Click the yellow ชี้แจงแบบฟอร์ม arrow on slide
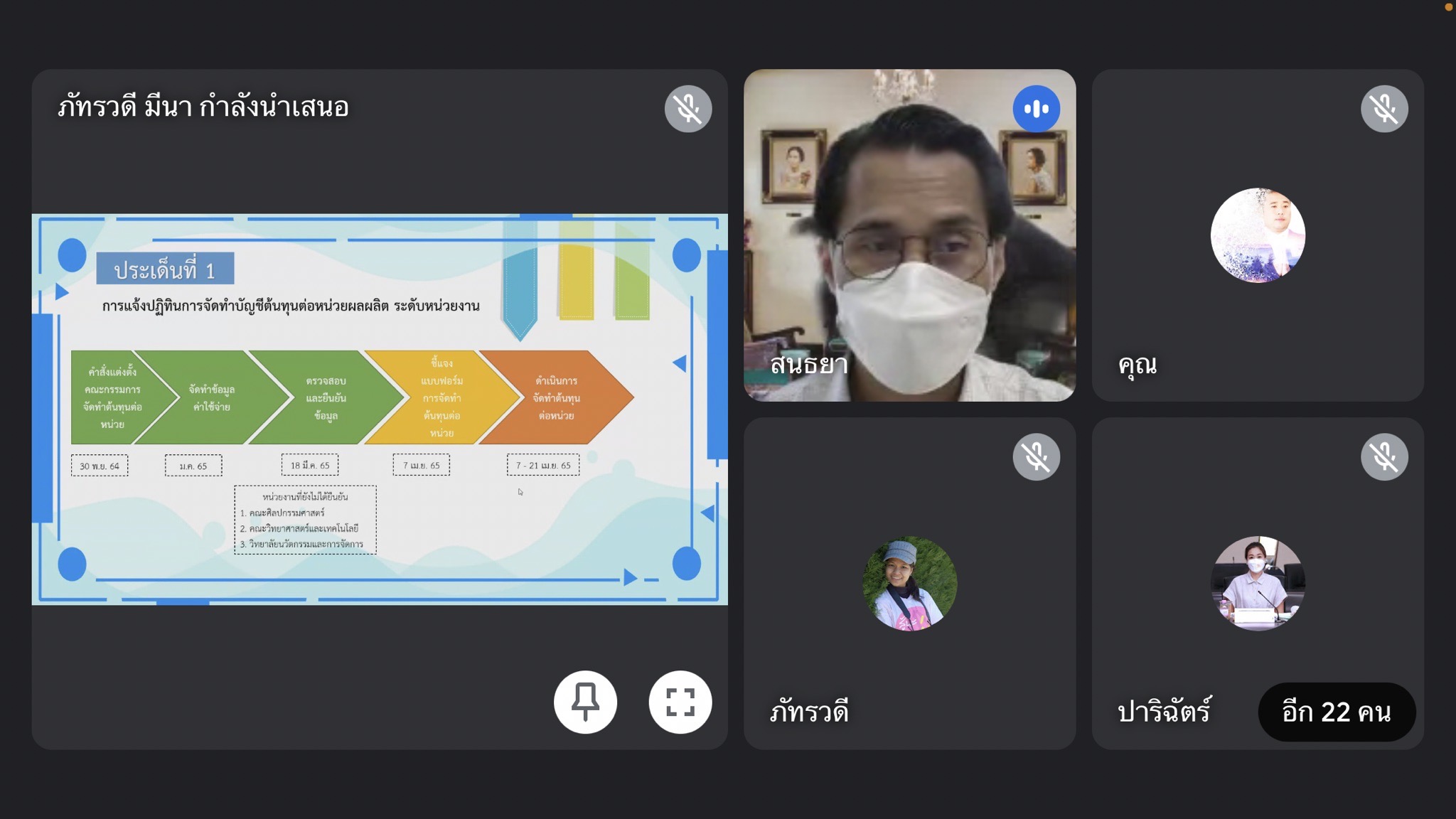Screen dimensions: 1456x819 (441, 397)
